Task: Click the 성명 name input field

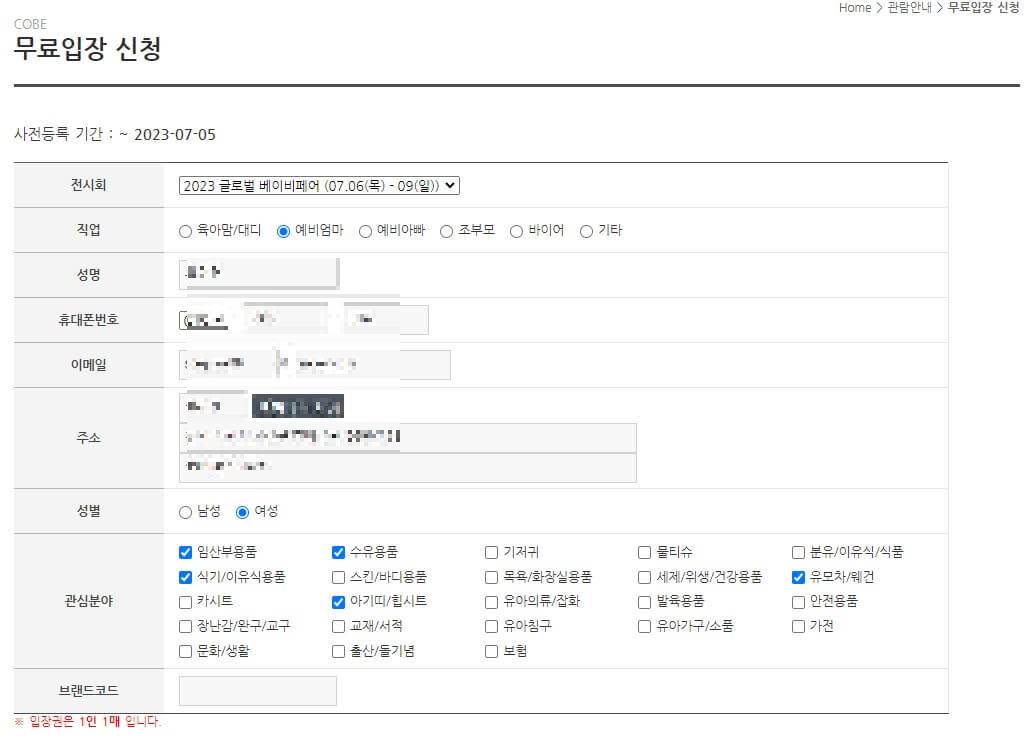Action: (257, 274)
